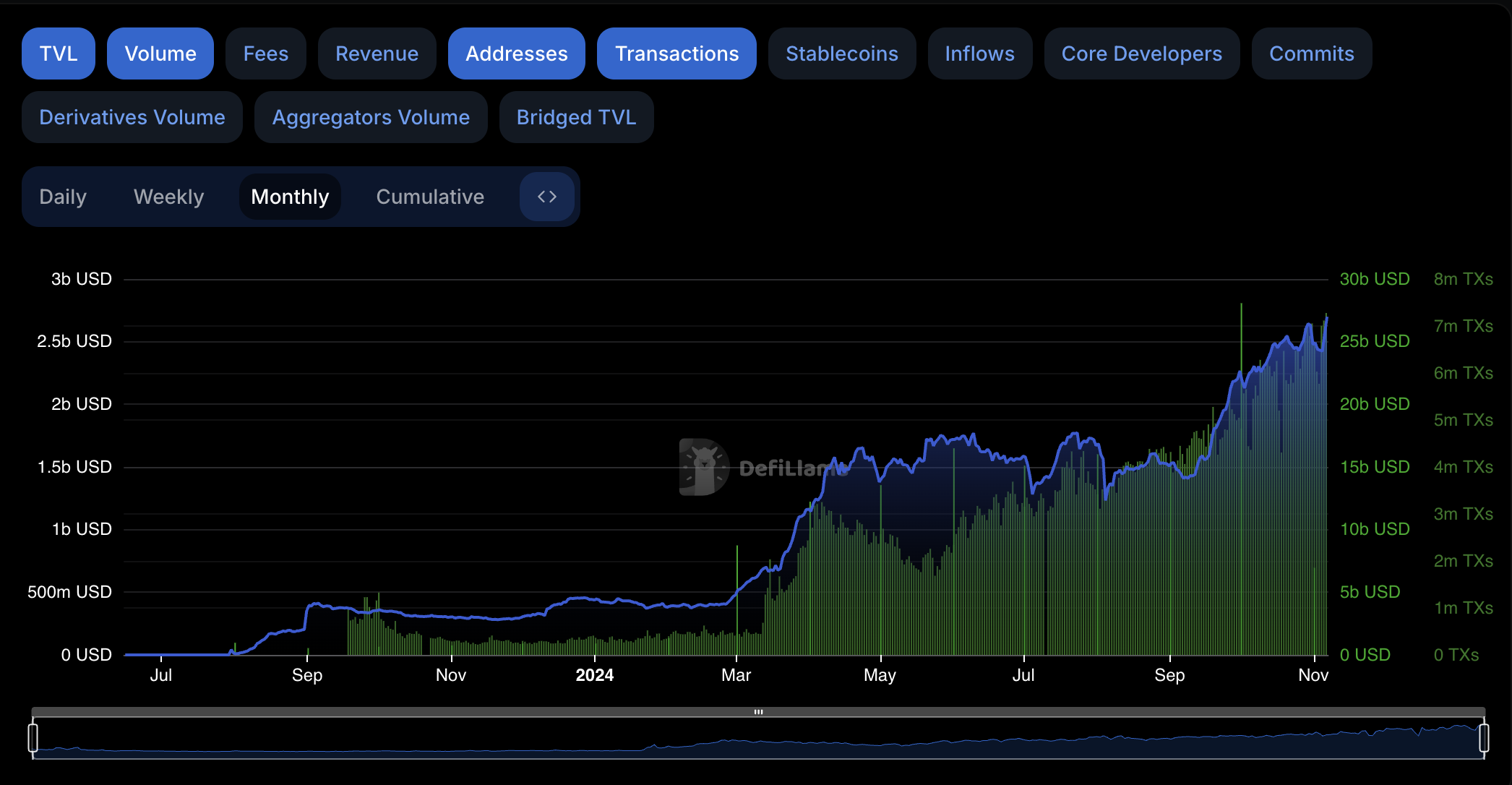Enable the Revenue metric
The width and height of the screenshot is (1512, 785).
pyautogui.click(x=377, y=53)
